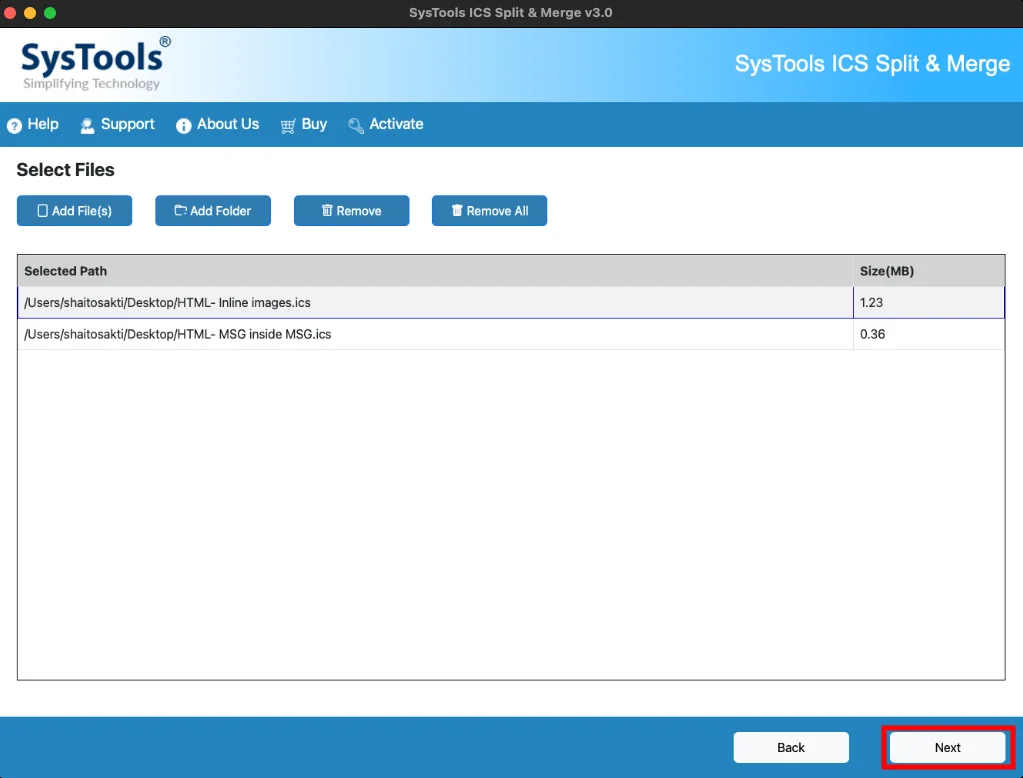Open the Buy menu item
Image resolution: width=1023 pixels, height=778 pixels.
point(303,125)
